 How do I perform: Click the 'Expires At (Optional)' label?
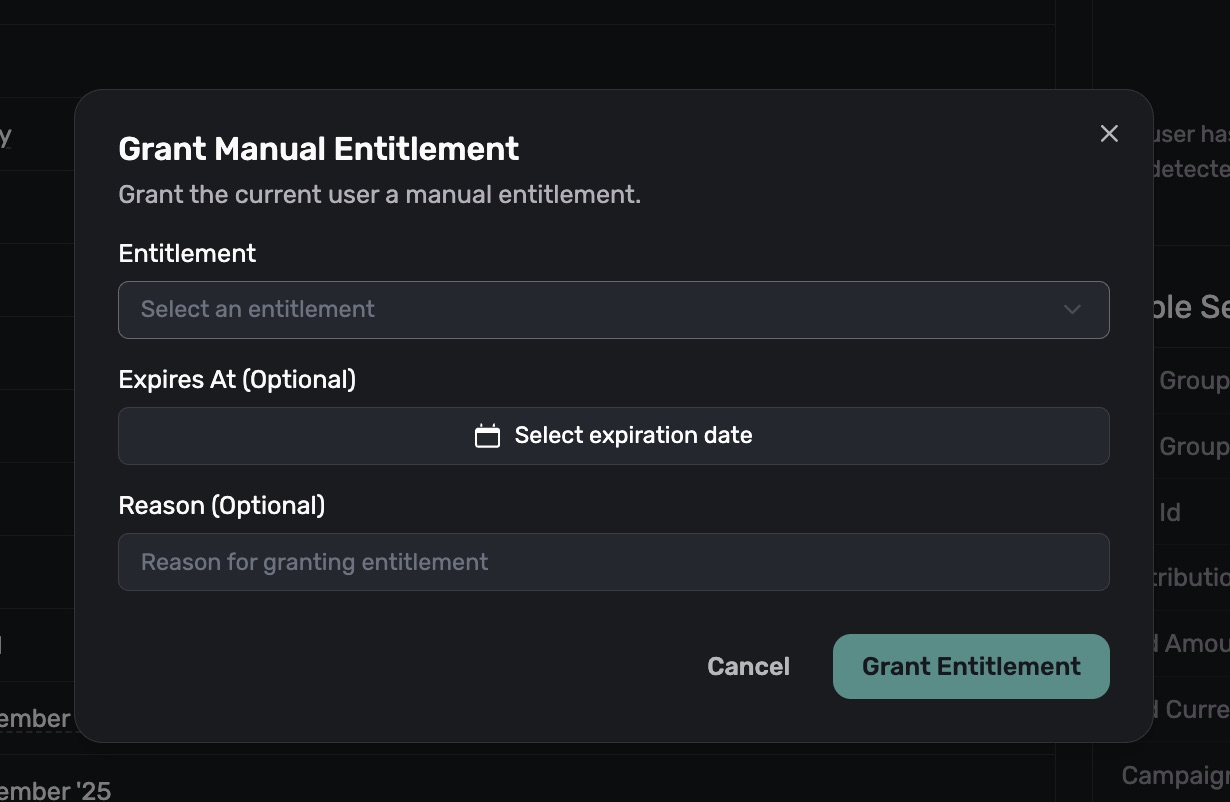pos(237,380)
